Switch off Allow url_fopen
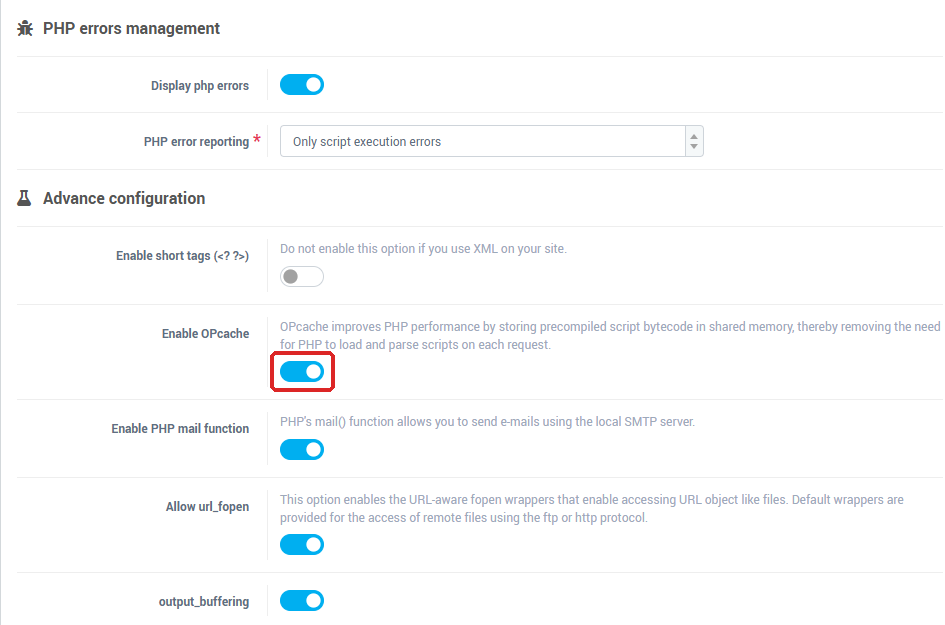Viewport: 945px width, 625px height. coord(302,545)
